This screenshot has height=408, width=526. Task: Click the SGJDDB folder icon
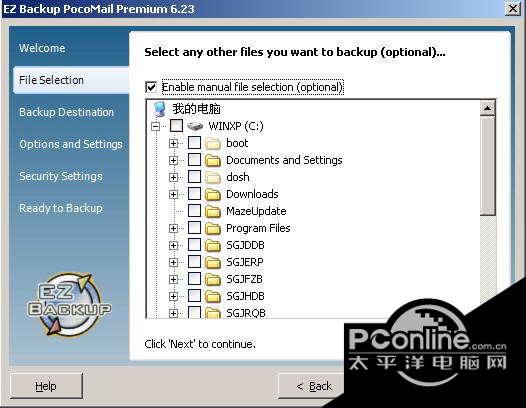point(213,246)
